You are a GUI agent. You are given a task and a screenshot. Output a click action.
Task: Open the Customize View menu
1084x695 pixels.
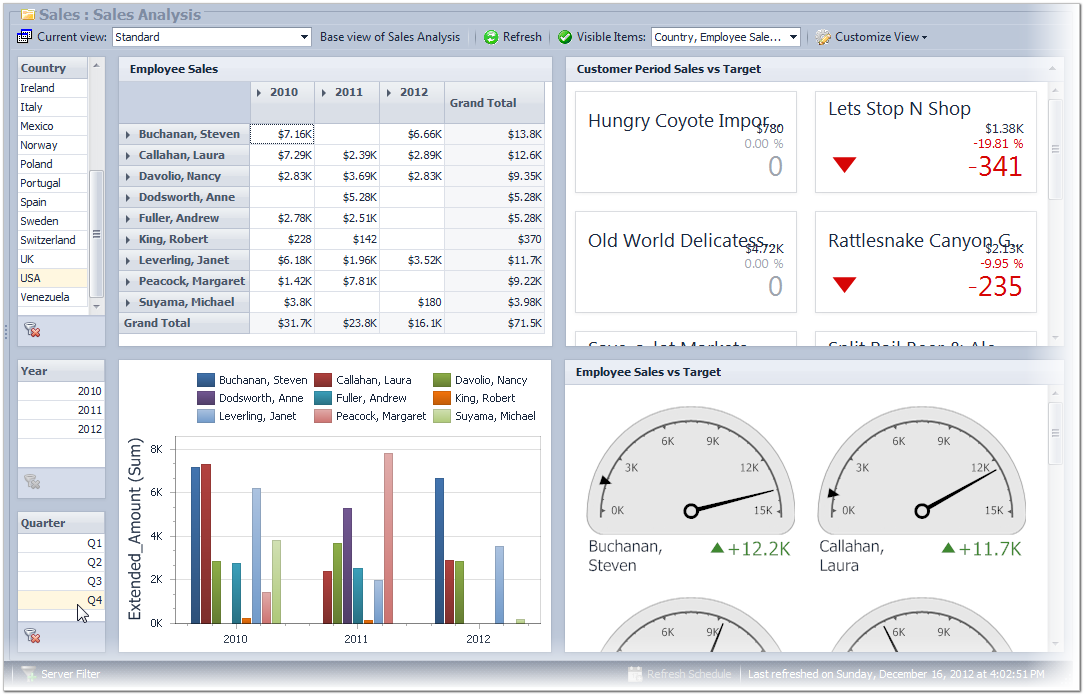(878, 37)
